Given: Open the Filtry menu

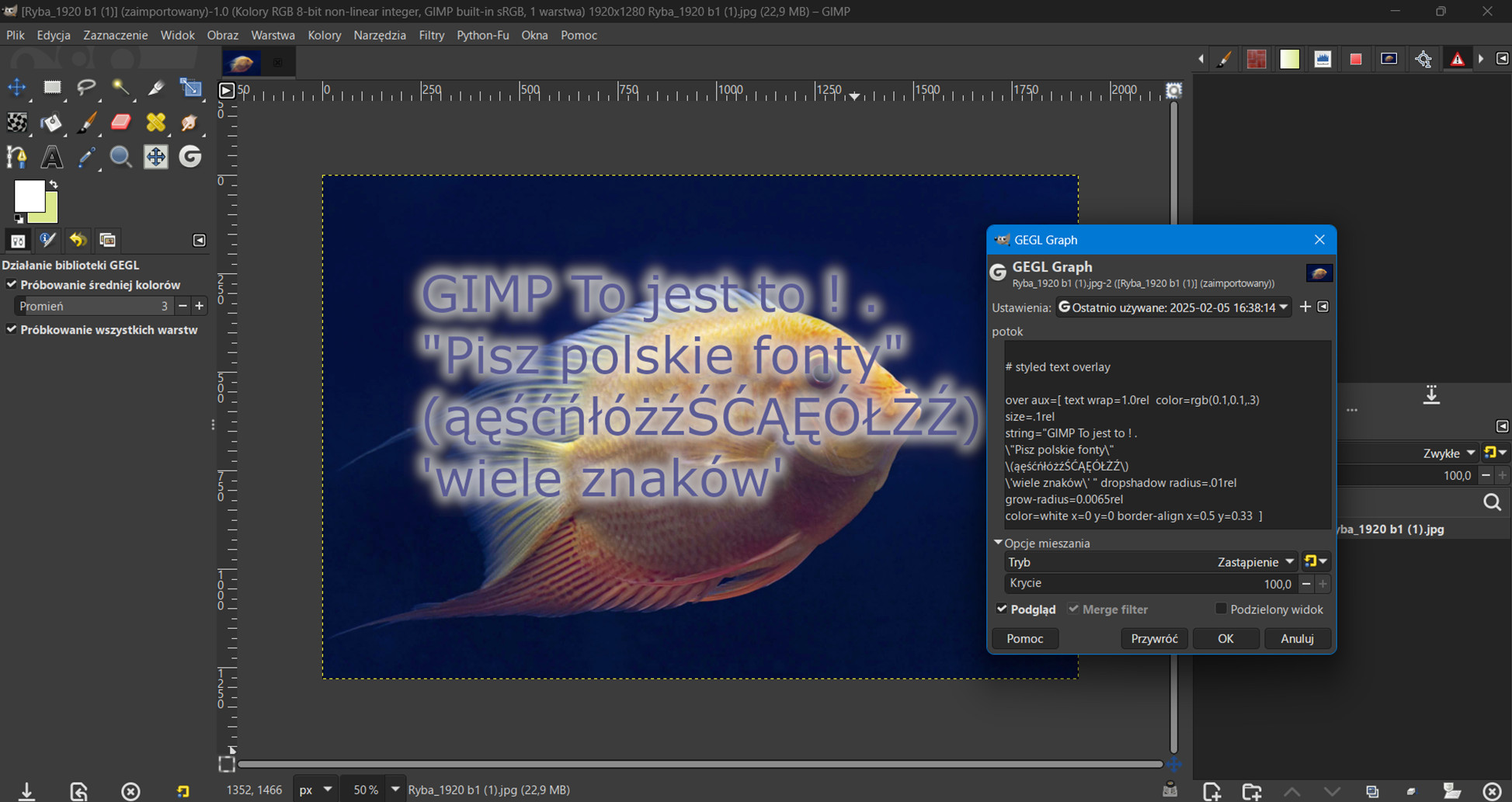Looking at the screenshot, I should click(431, 35).
